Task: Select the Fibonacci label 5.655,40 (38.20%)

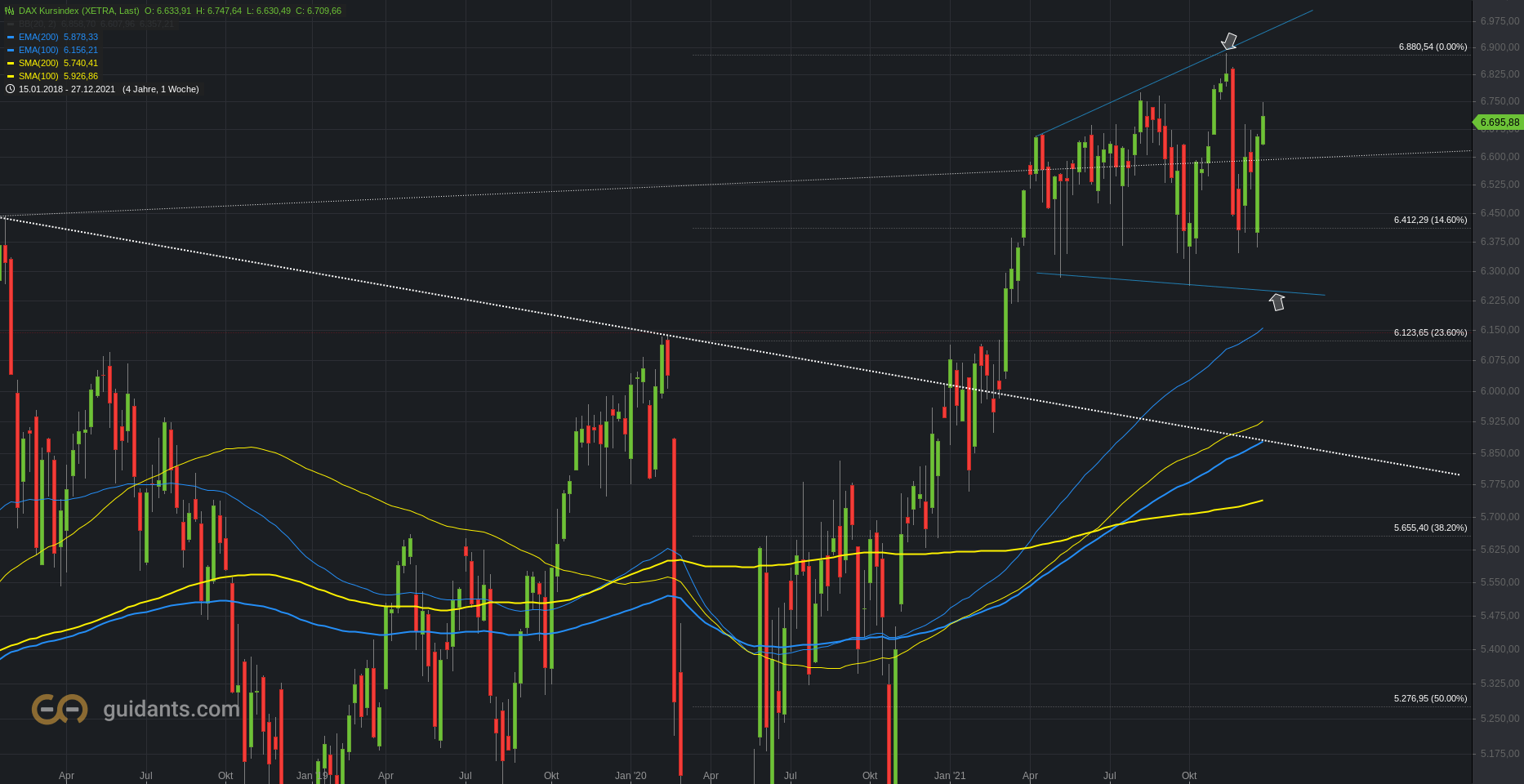Action: tap(1430, 528)
